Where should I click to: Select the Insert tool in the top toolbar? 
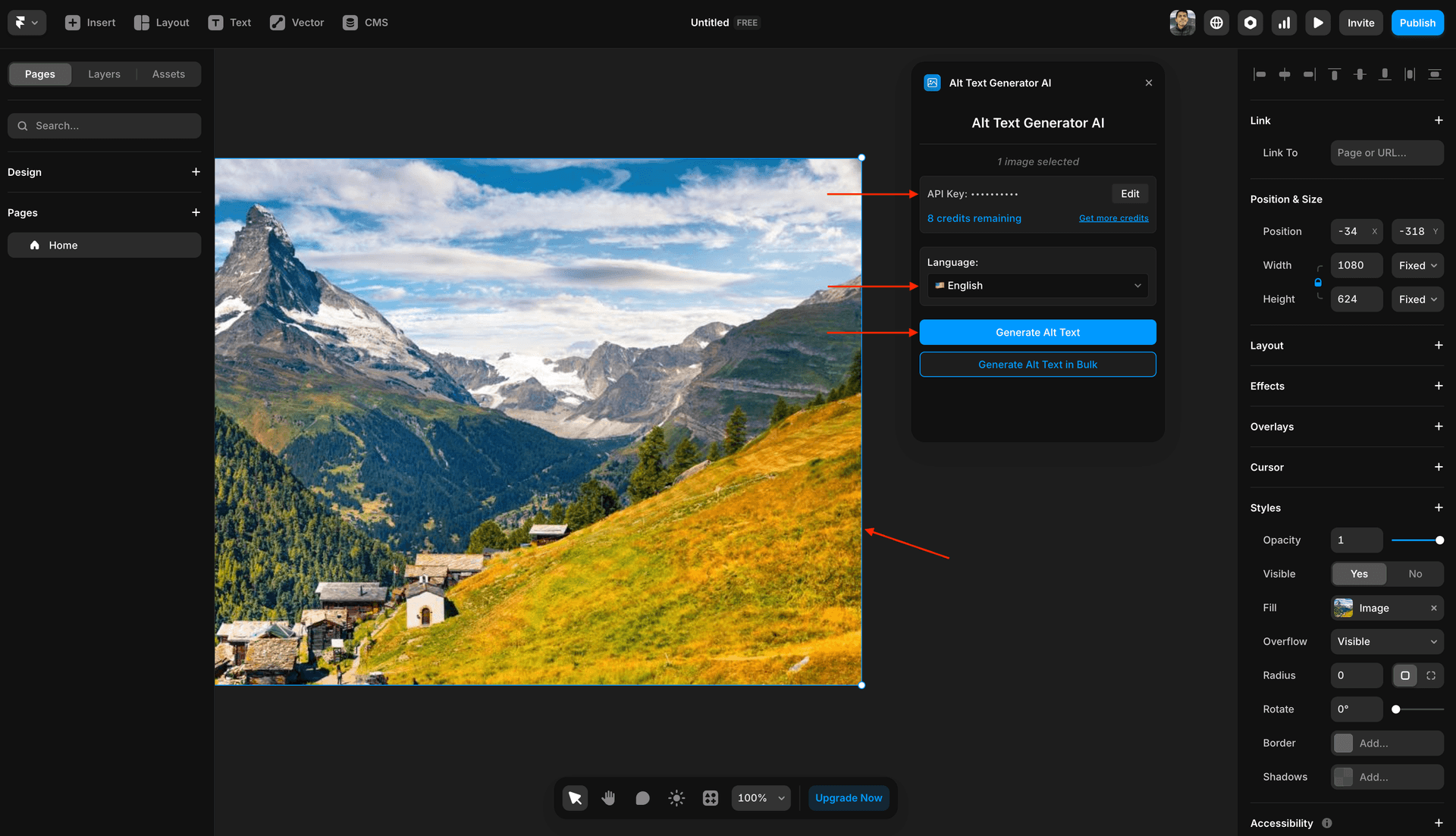tap(89, 22)
